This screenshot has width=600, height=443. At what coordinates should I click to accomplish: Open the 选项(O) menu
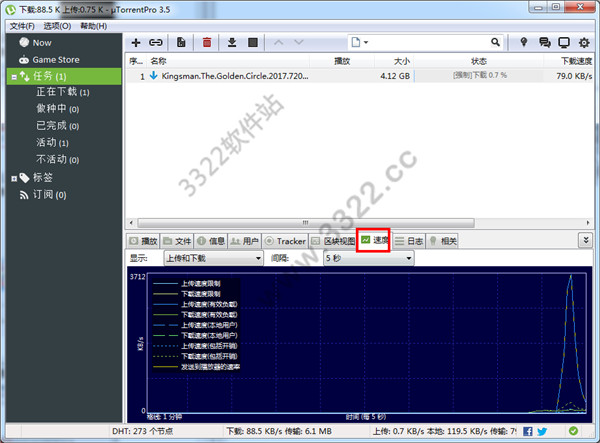(57, 26)
